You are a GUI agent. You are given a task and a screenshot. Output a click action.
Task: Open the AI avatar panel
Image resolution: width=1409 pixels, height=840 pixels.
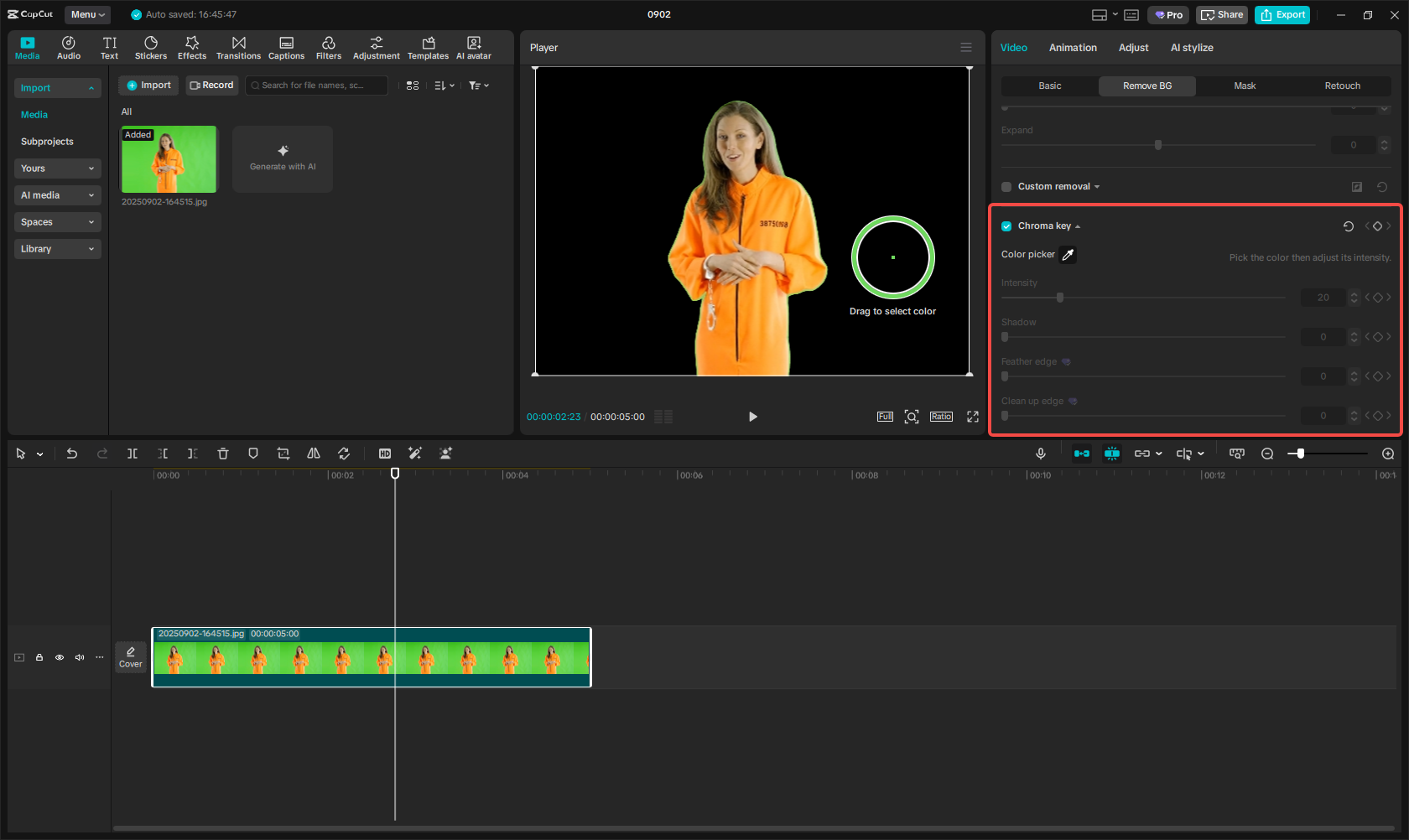coord(474,47)
